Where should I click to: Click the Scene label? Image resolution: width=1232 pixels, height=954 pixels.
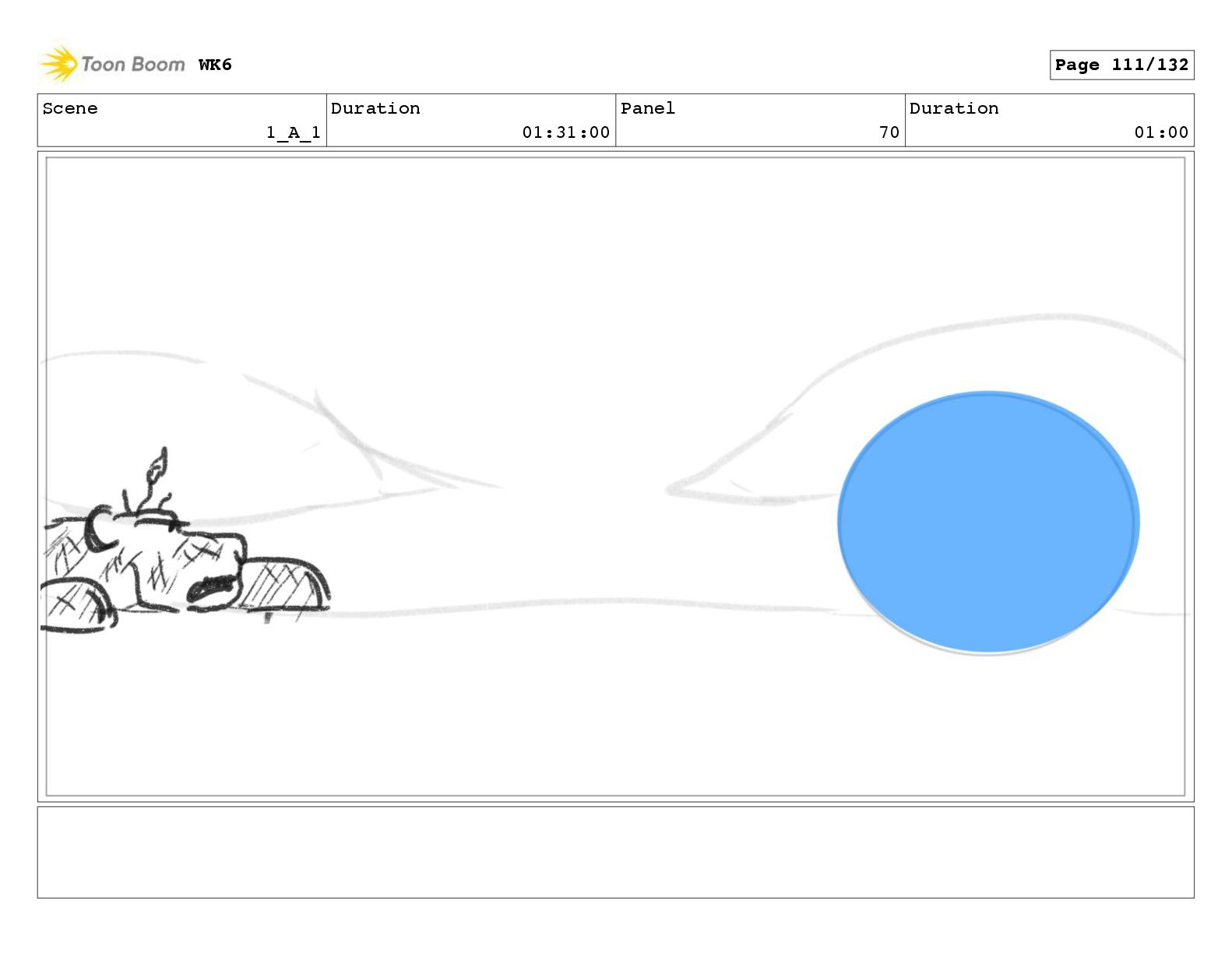pyautogui.click(x=70, y=108)
